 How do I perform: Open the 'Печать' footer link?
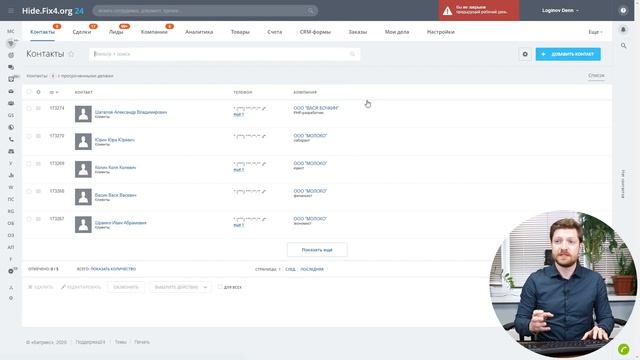pos(142,342)
